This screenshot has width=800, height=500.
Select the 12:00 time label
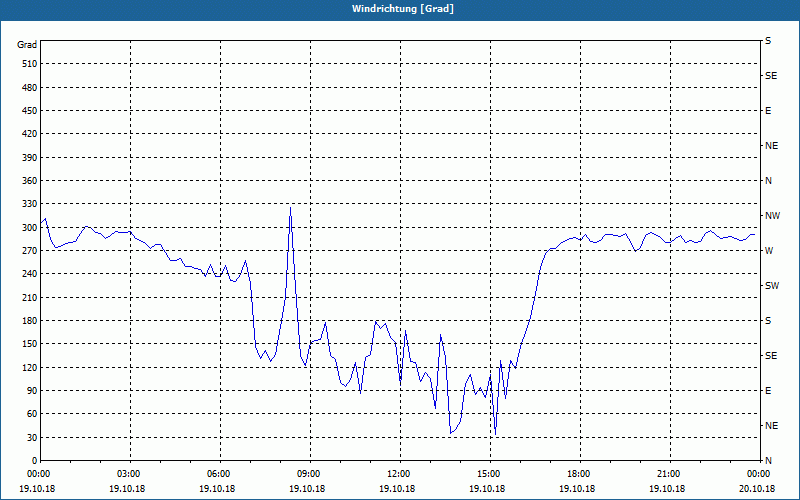click(400, 473)
